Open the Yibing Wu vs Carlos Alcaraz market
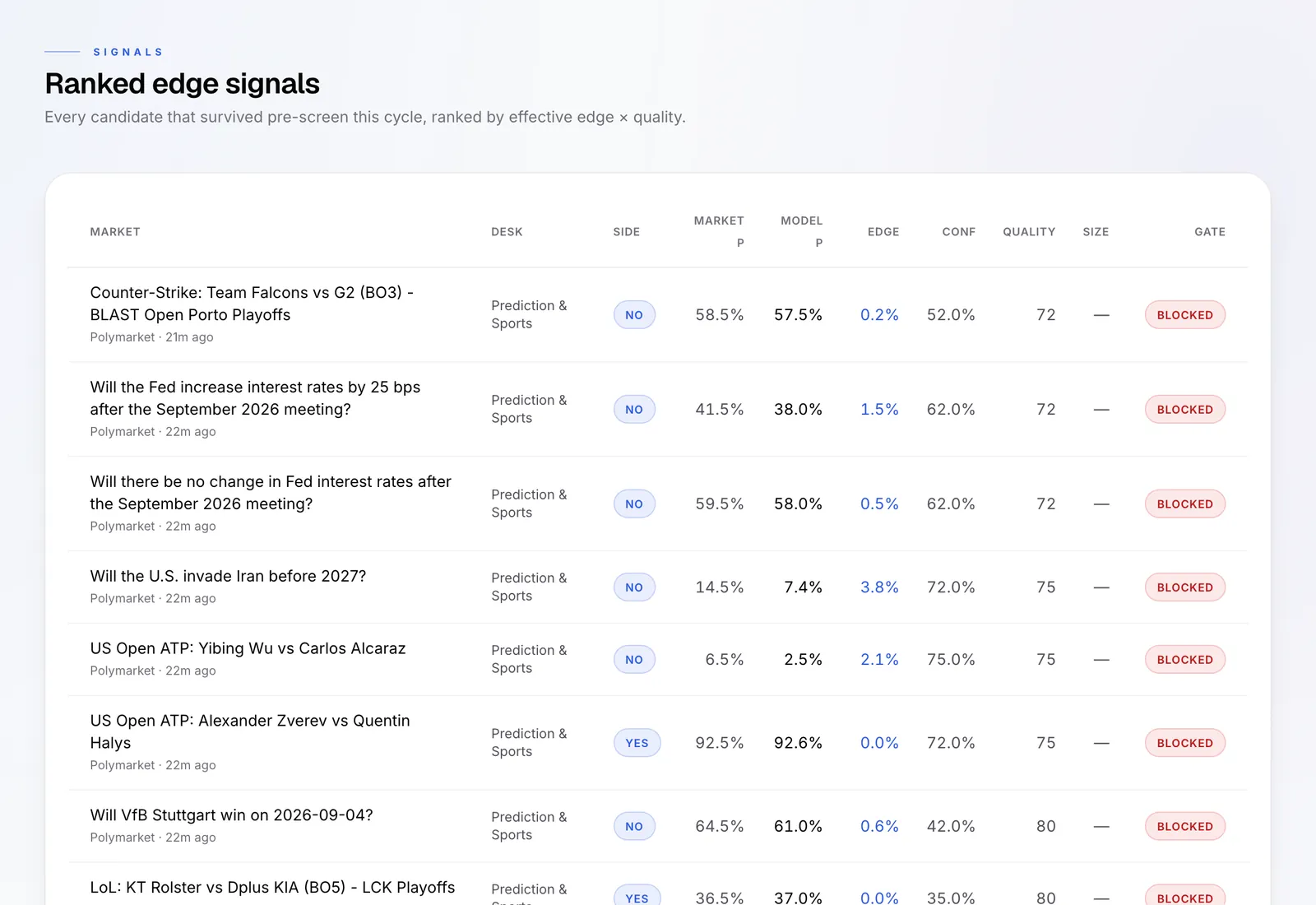This screenshot has width=1316, height=905. click(248, 648)
